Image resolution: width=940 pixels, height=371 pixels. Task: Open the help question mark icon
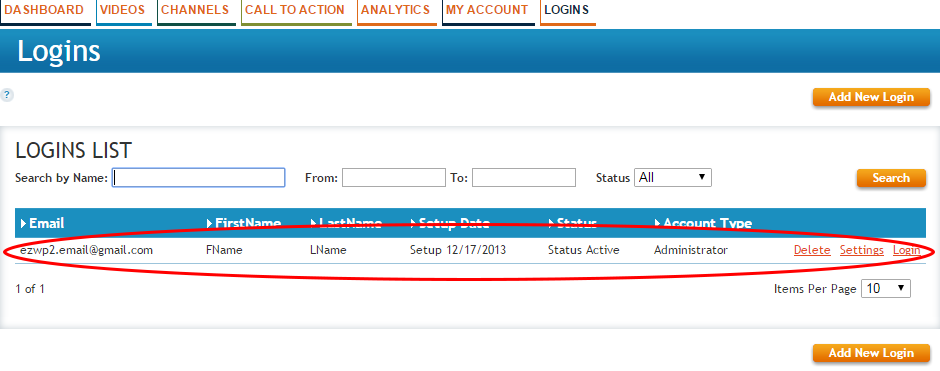(x=7, y=95)
